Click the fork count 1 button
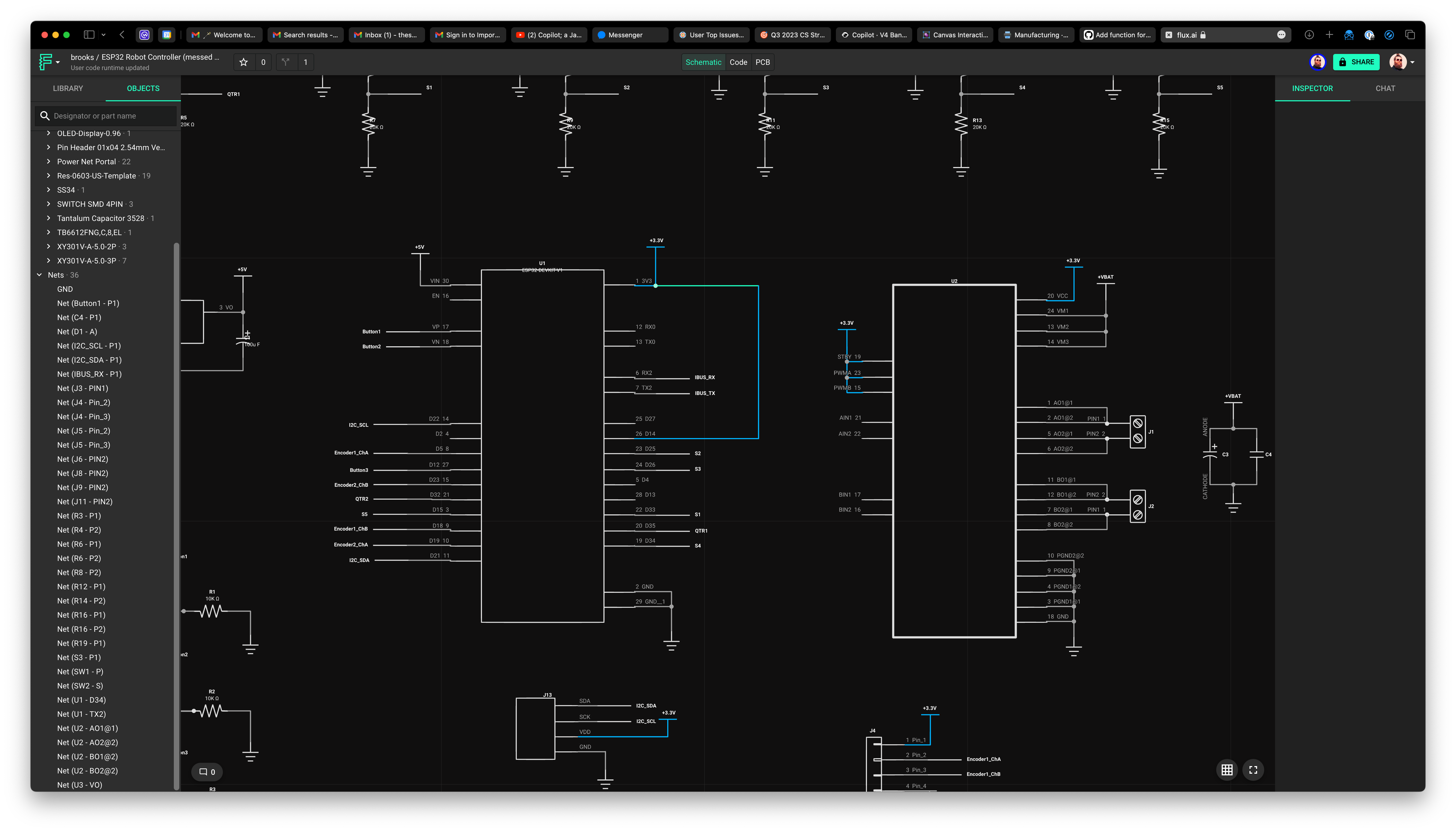1456x832 pixels. coord(305,62)
